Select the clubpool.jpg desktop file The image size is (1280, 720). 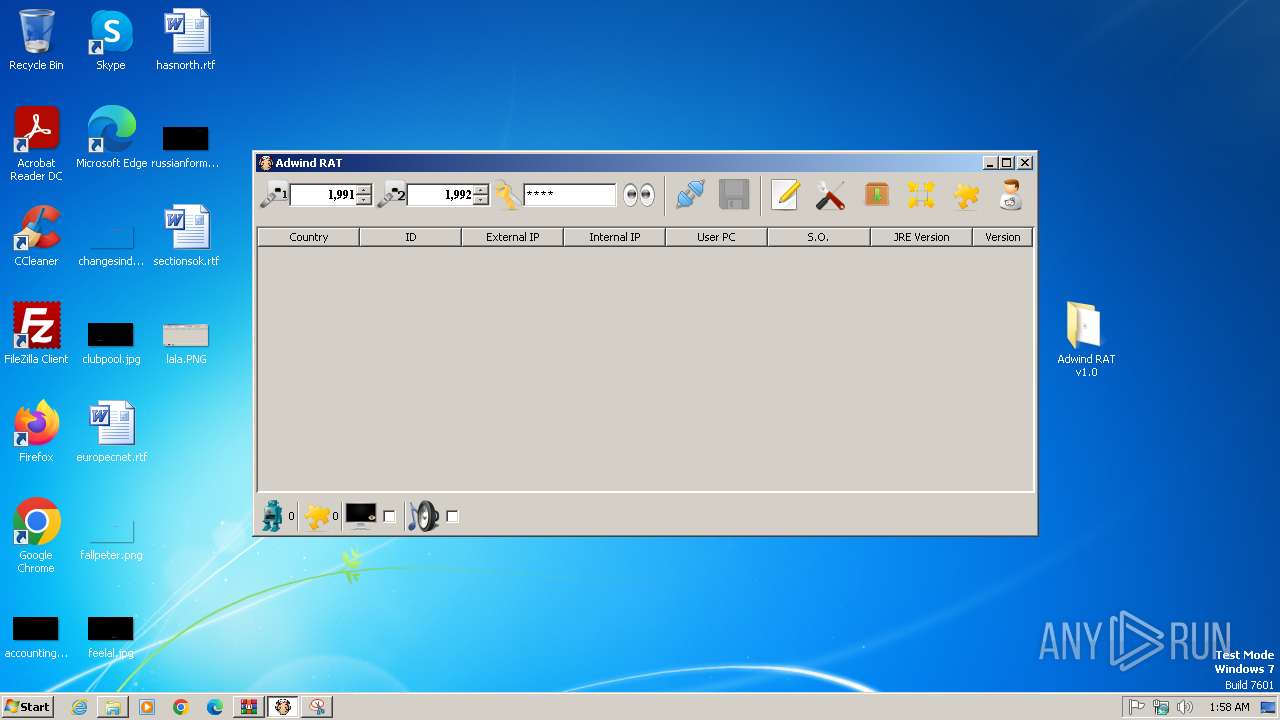111,341
